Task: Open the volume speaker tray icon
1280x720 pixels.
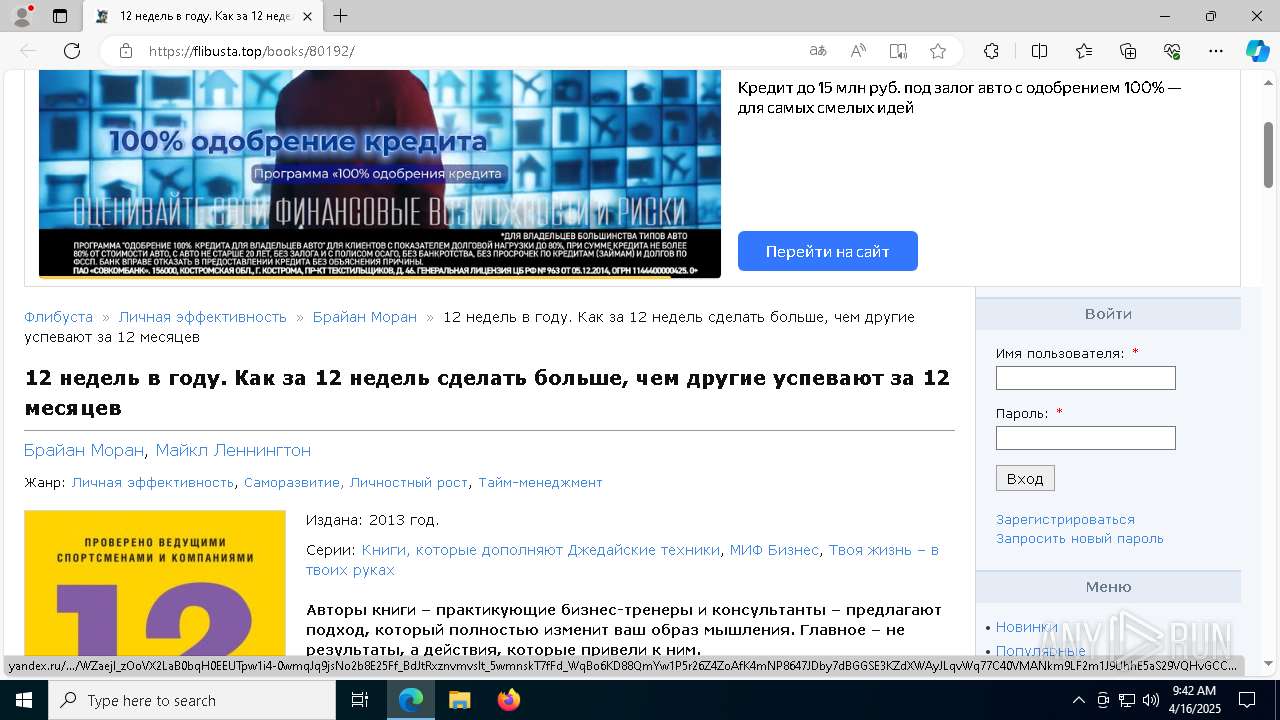Action: (x=1151, y=700)
